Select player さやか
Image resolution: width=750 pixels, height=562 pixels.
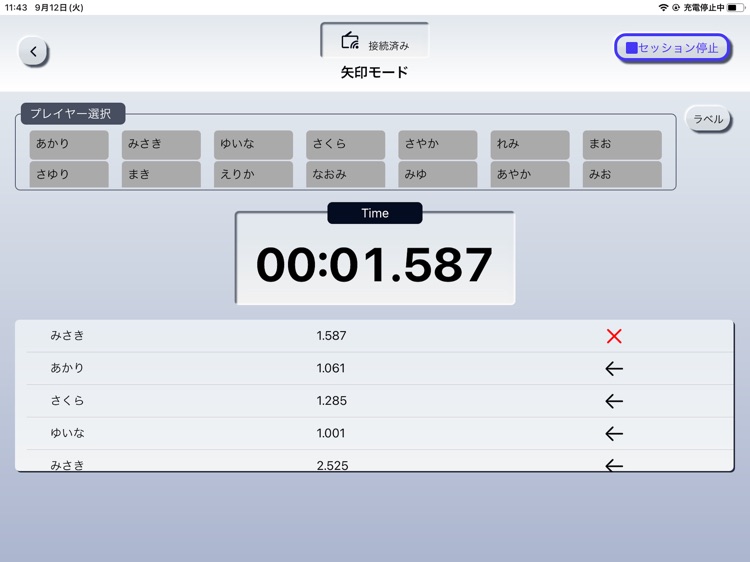[438, 144]
